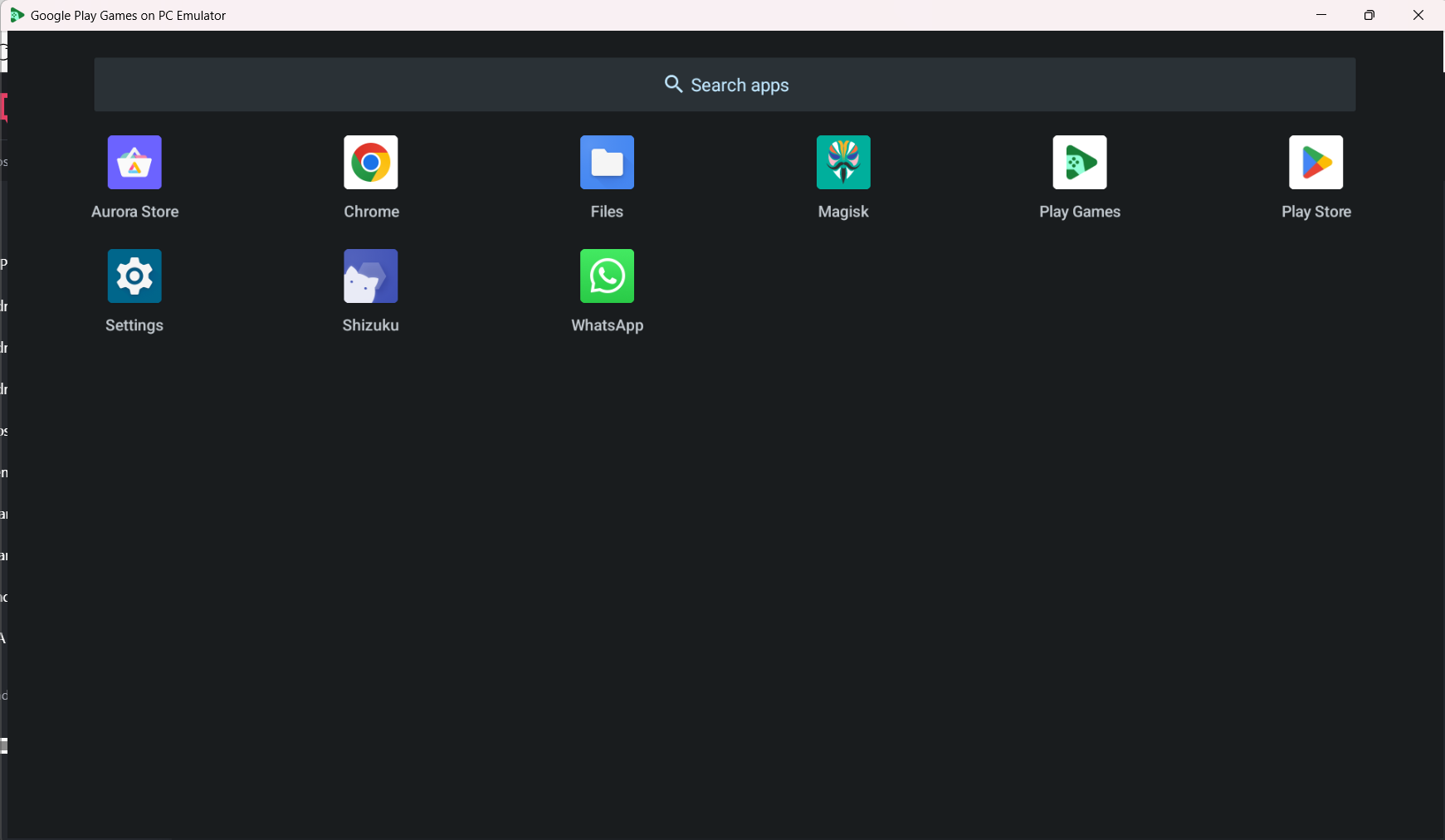
Task: Click the Google Play Games emulator title icon
Action: coord(17,15)
